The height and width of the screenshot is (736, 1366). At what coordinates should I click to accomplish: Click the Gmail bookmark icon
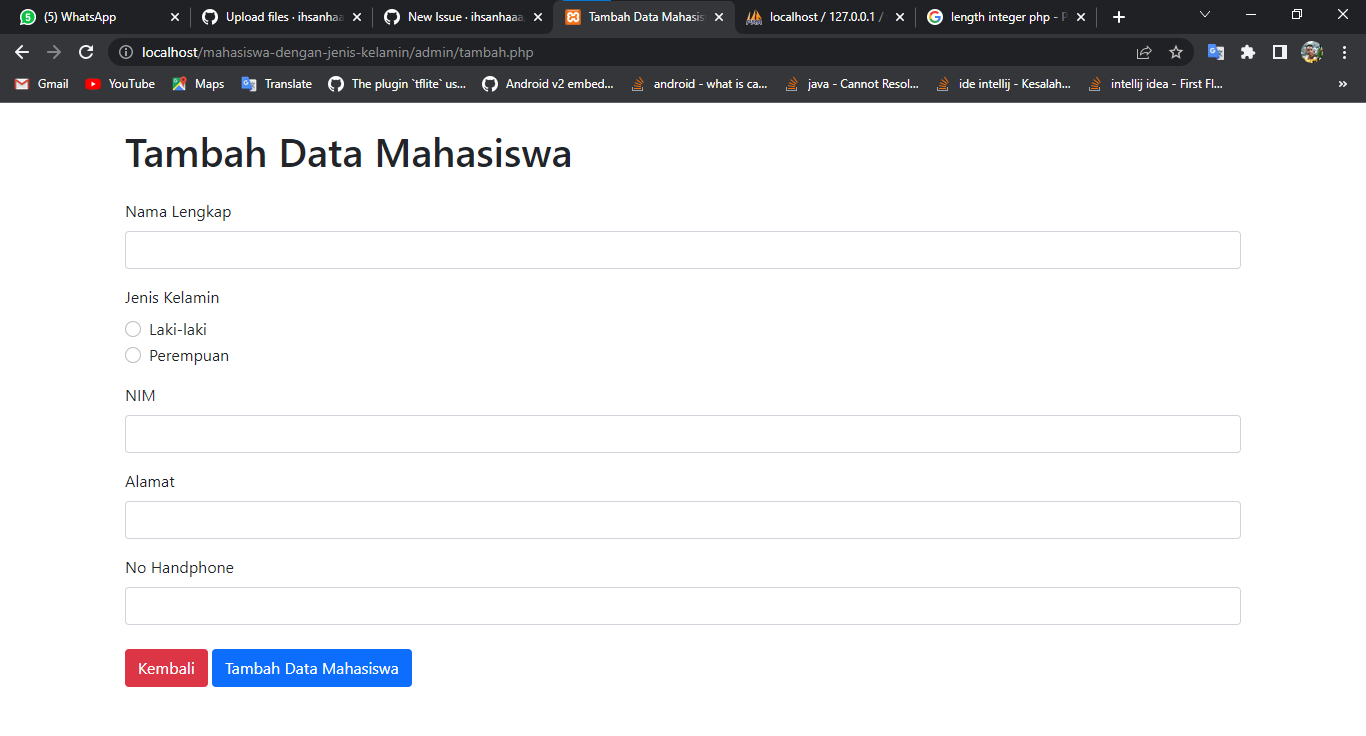pos(22,84)
